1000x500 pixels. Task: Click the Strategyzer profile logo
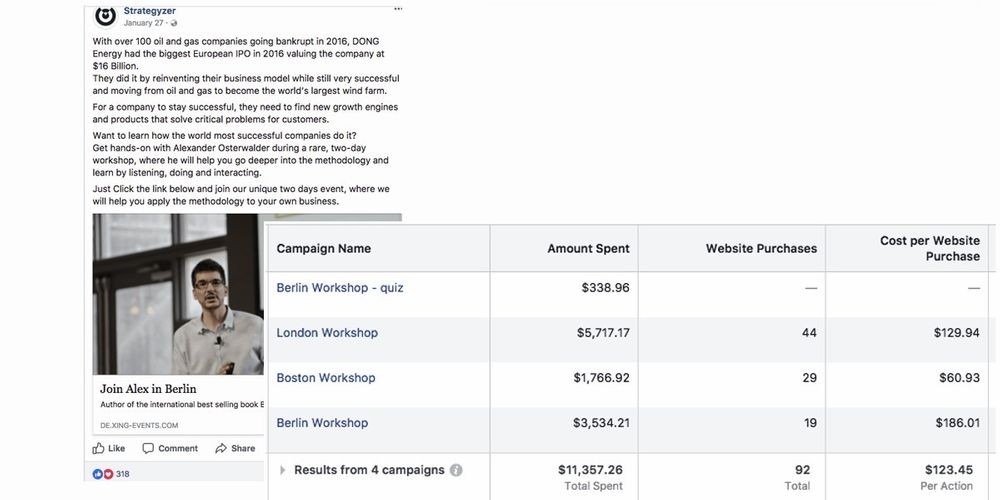[105, 16]
